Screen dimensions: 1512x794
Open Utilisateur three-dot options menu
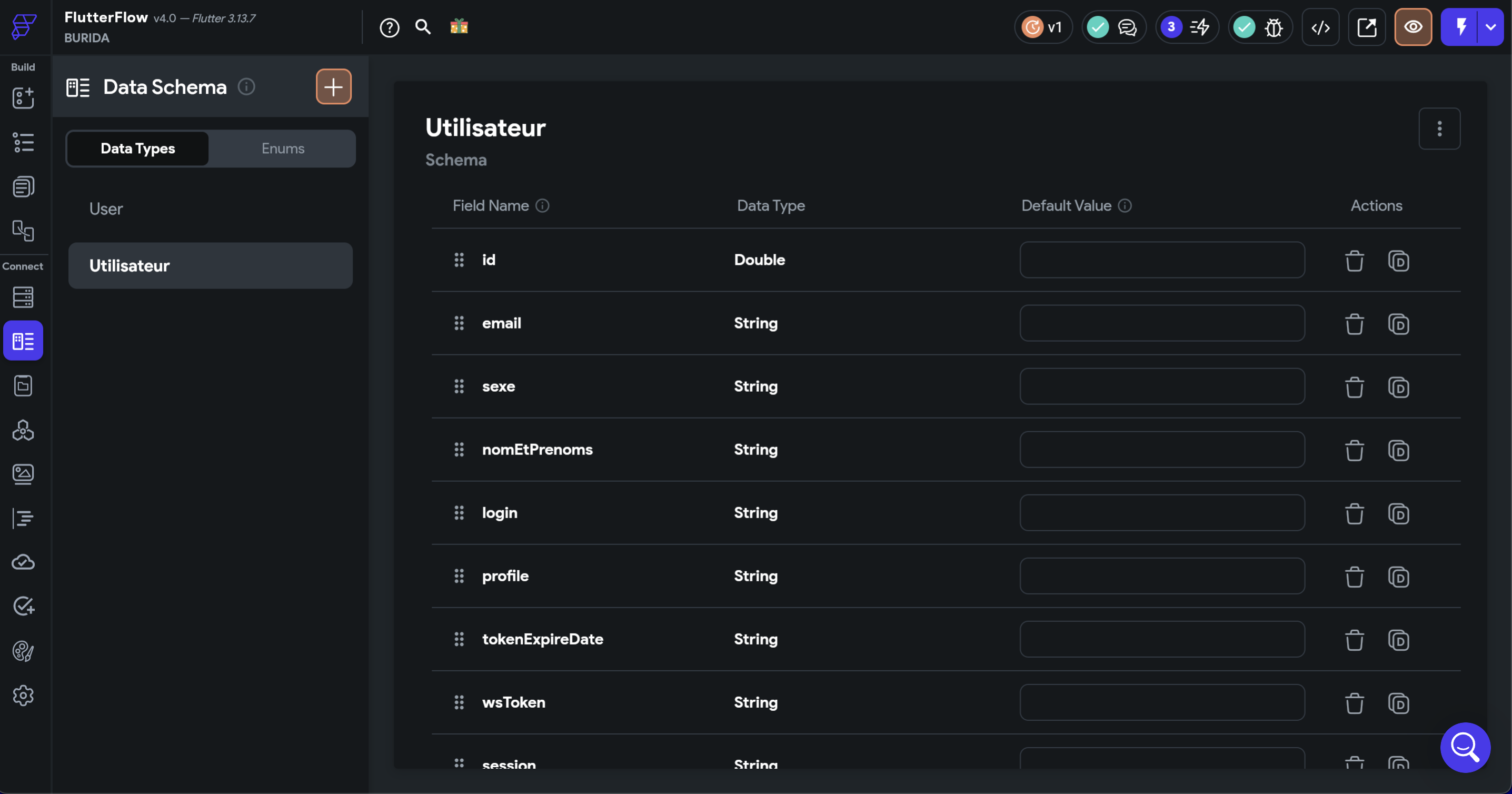(x=1439, y=128)
